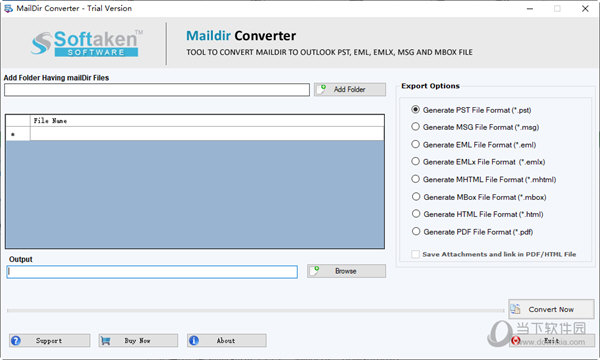Open Support help button
600x360 pixels.
[x=49, y=340]
